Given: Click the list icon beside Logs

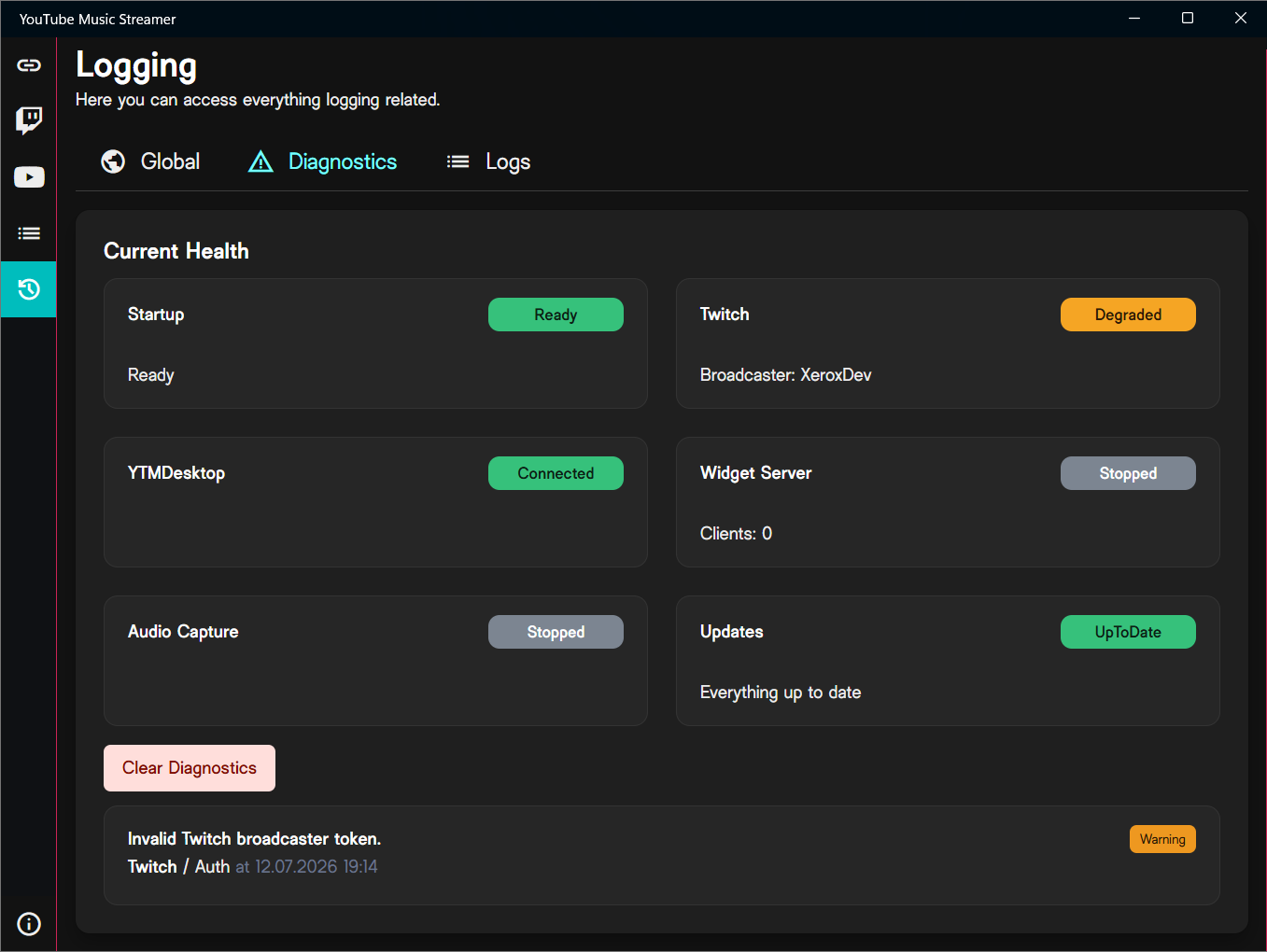Looking at the screenshot, I should pos(458,161).
